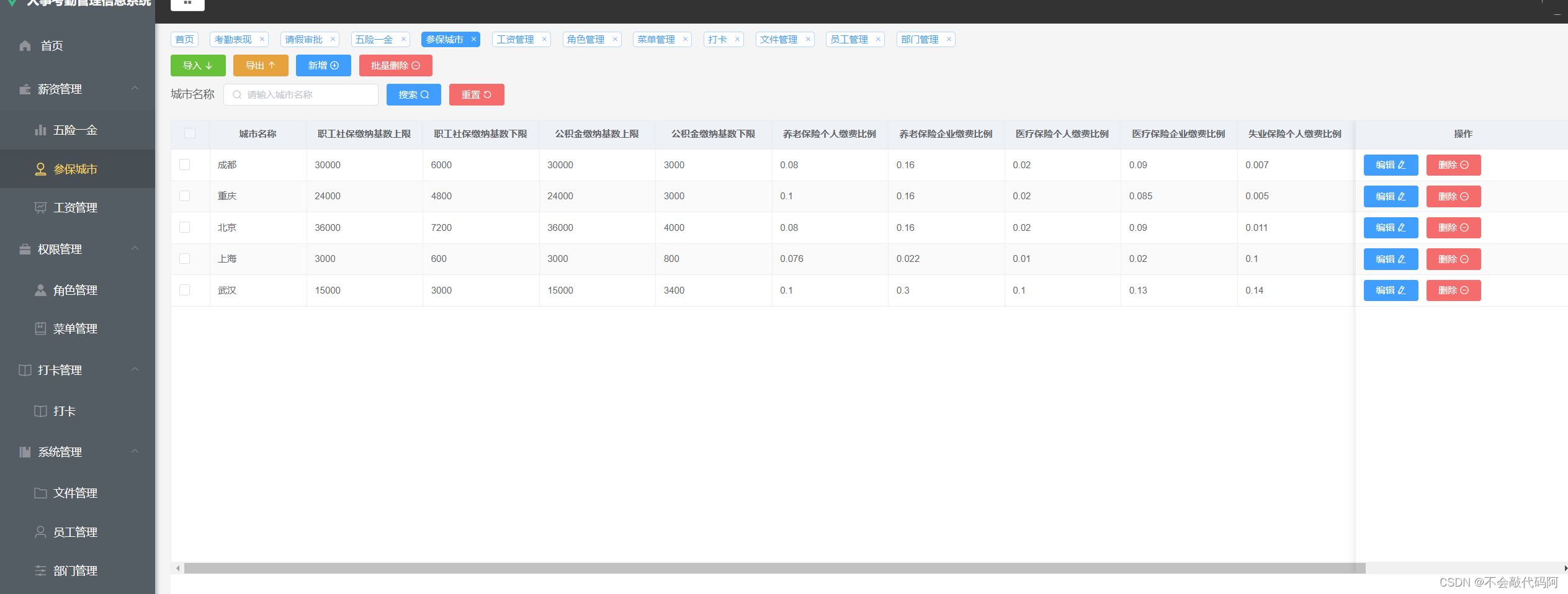Click the icon beside sidebar item 打卡
The image size is (1568, 594).
tap(40, 412)
